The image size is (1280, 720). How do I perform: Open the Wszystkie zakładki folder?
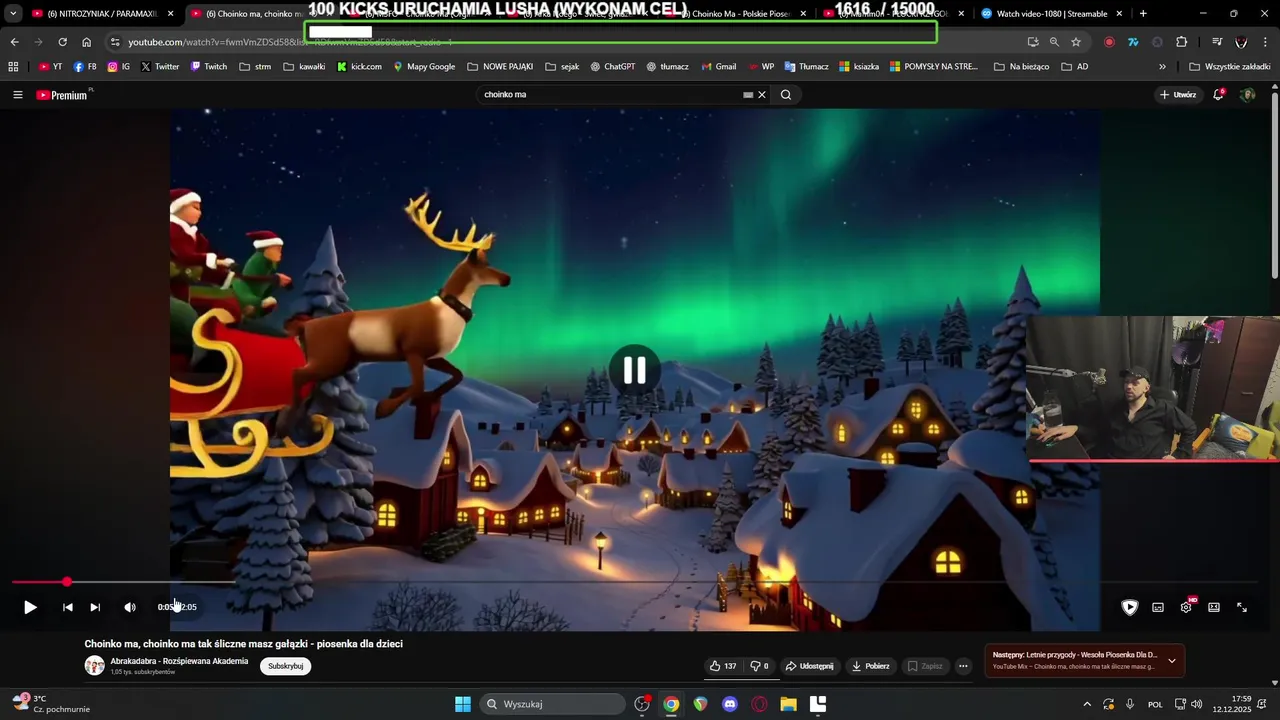pos(1230,67)
